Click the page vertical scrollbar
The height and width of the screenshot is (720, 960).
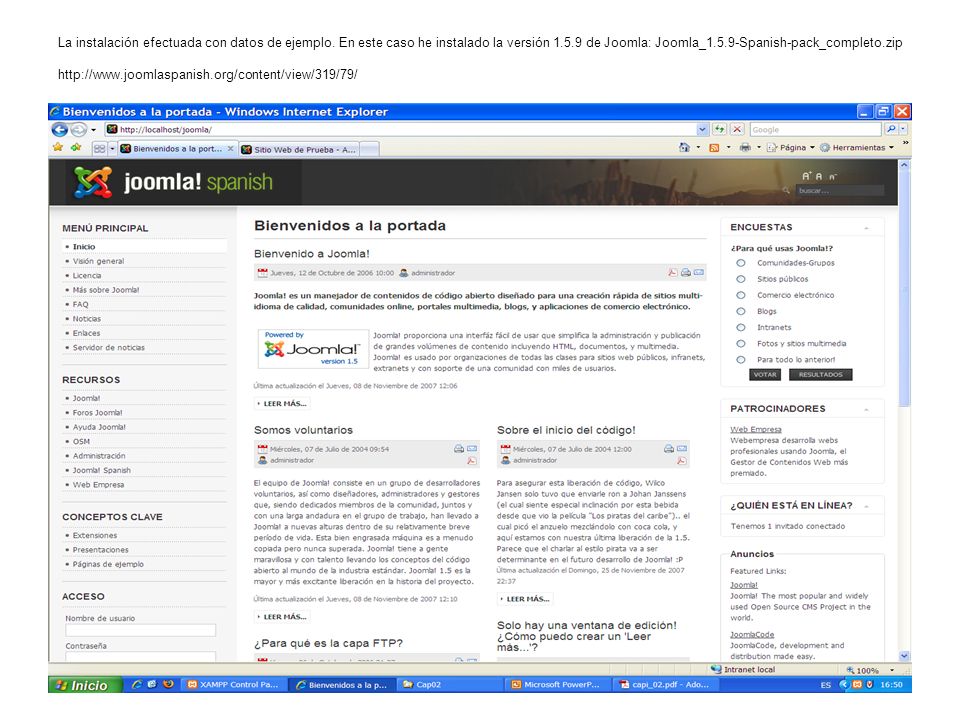(904, 410)
